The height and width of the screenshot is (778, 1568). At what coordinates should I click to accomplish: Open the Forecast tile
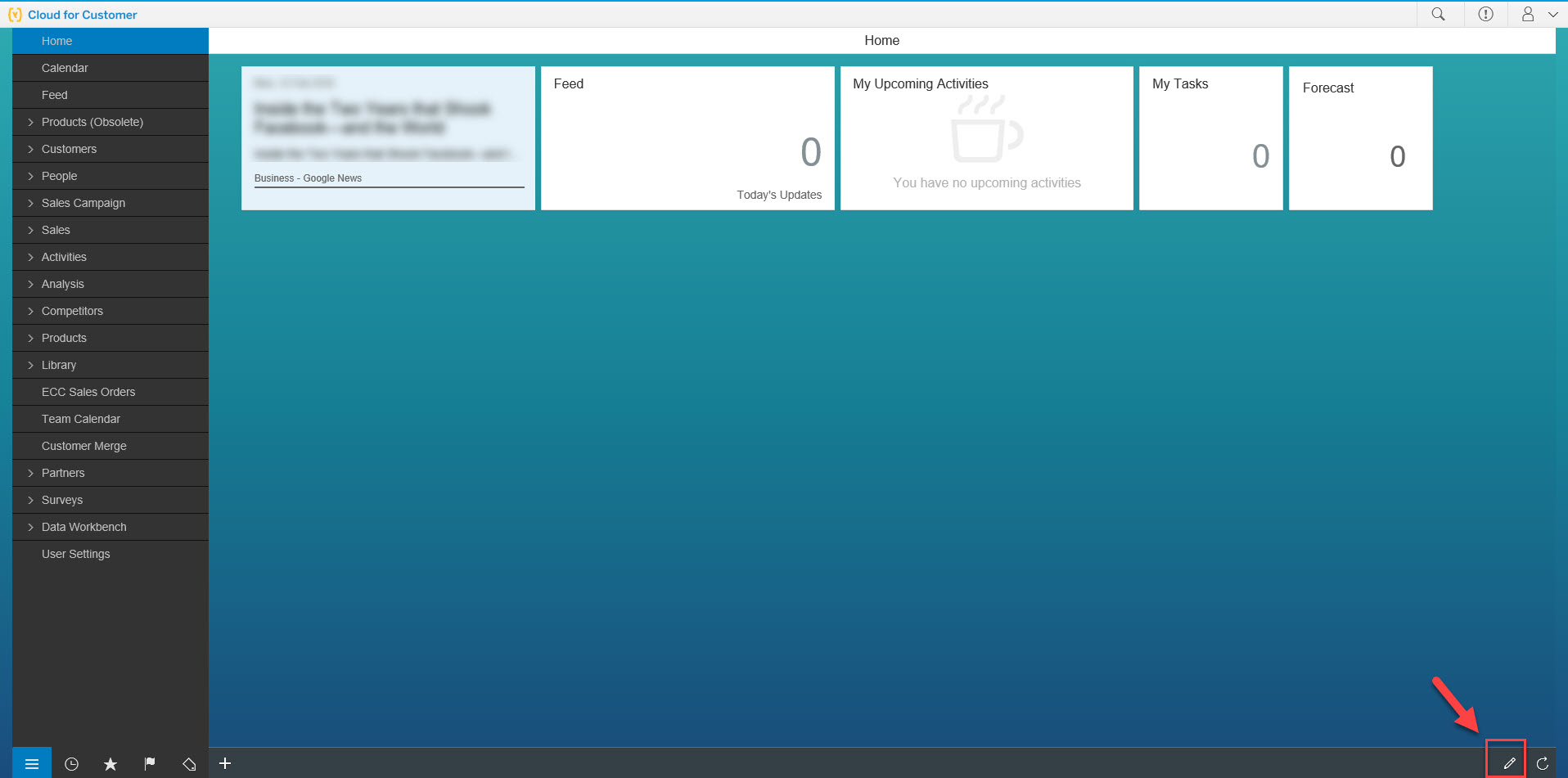[x=1361, y=138]
